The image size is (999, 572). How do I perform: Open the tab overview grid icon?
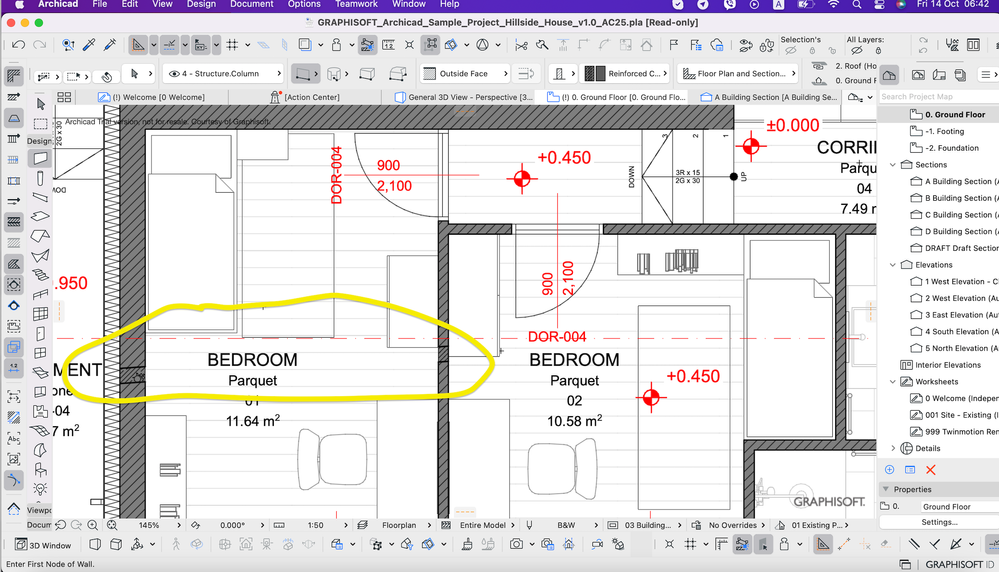64,97
